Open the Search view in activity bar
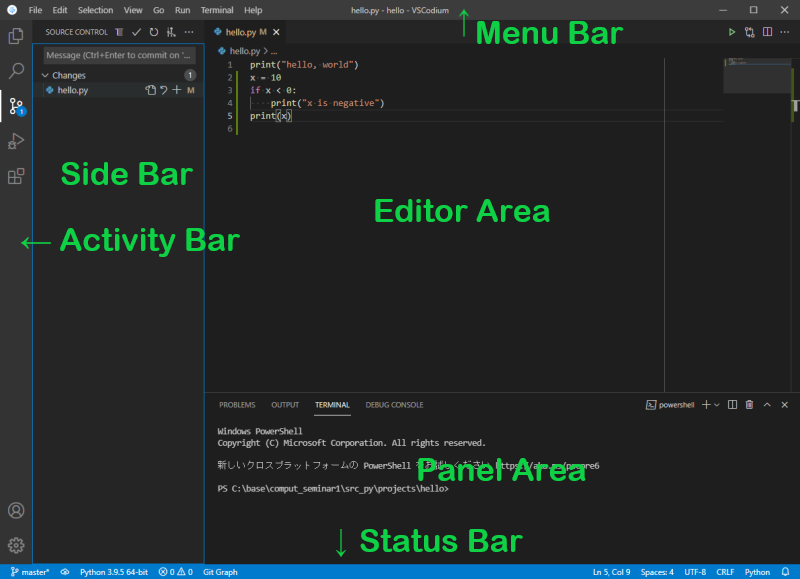 tap(16, 71)
